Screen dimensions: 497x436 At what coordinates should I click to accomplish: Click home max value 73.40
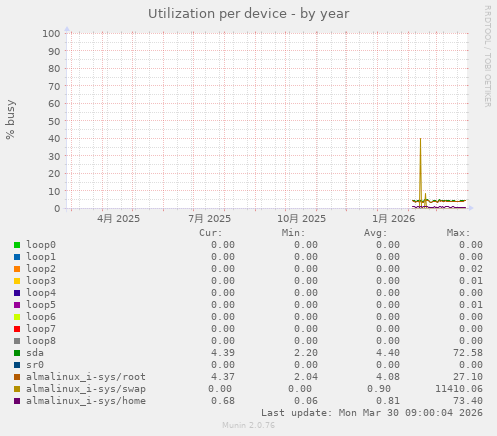[468, 401]
